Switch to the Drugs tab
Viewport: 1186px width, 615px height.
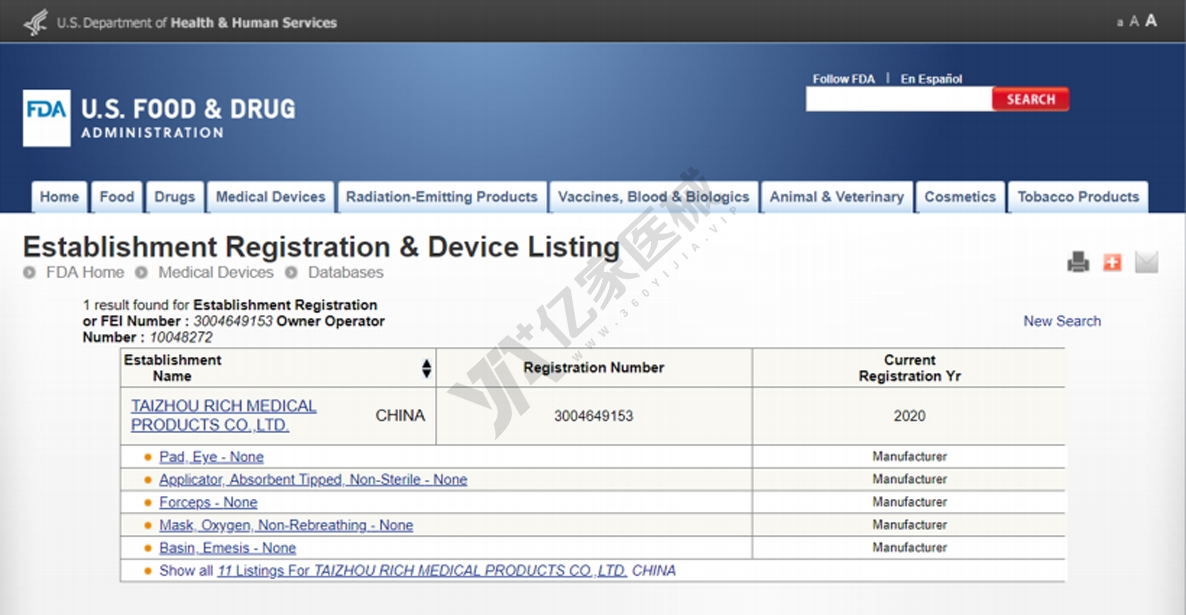[x=174, y=197]
